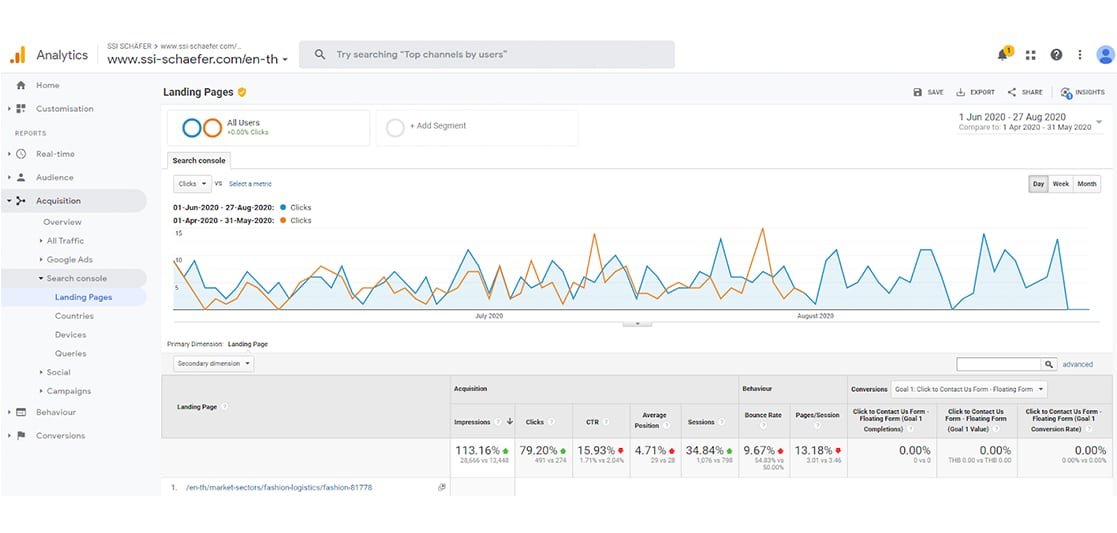Open the Insights icon
This screenshot has width=1117, height=533.
[1066, 93]
